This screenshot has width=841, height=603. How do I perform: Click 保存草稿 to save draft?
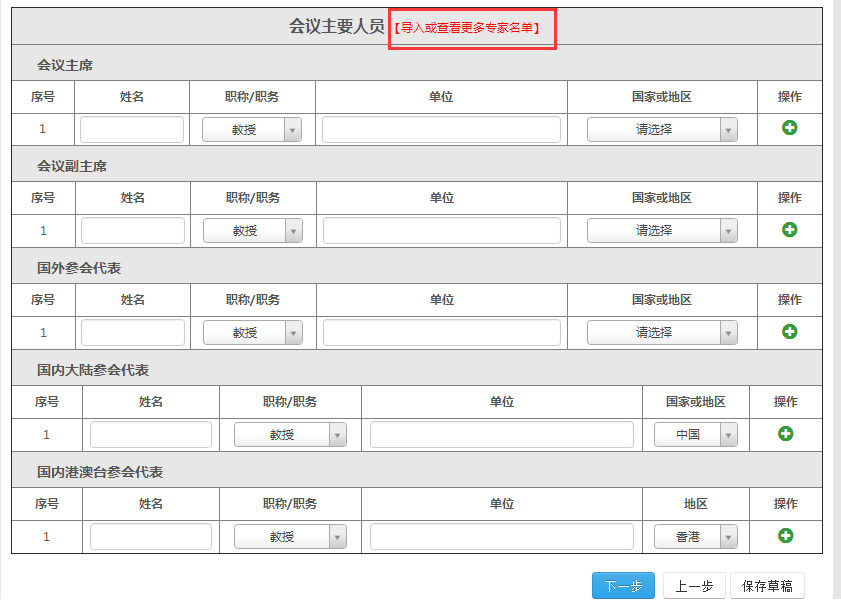[767, 587]
